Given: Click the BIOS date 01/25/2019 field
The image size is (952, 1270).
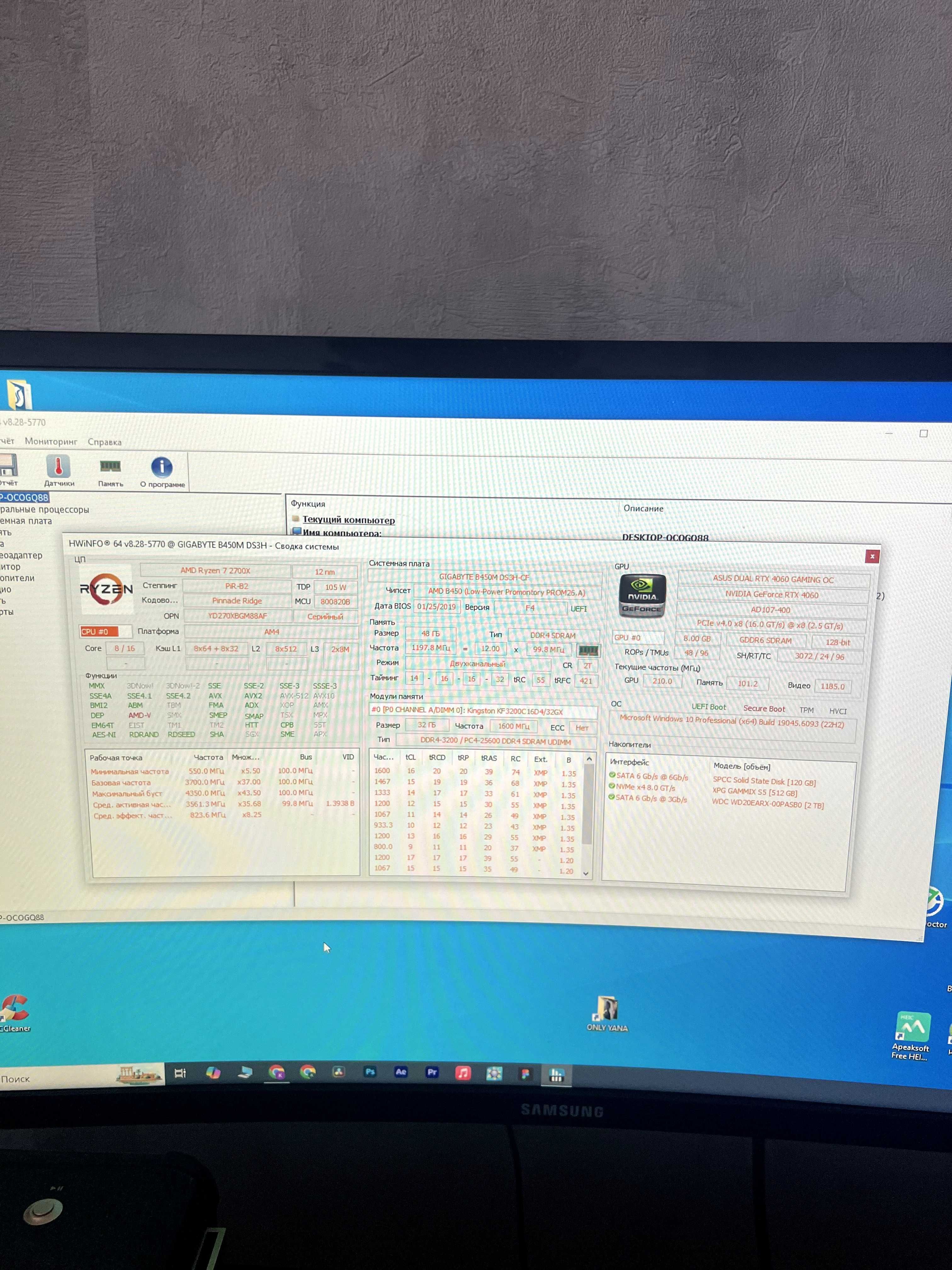Looking at the screenshot, I should coord(436,606).
